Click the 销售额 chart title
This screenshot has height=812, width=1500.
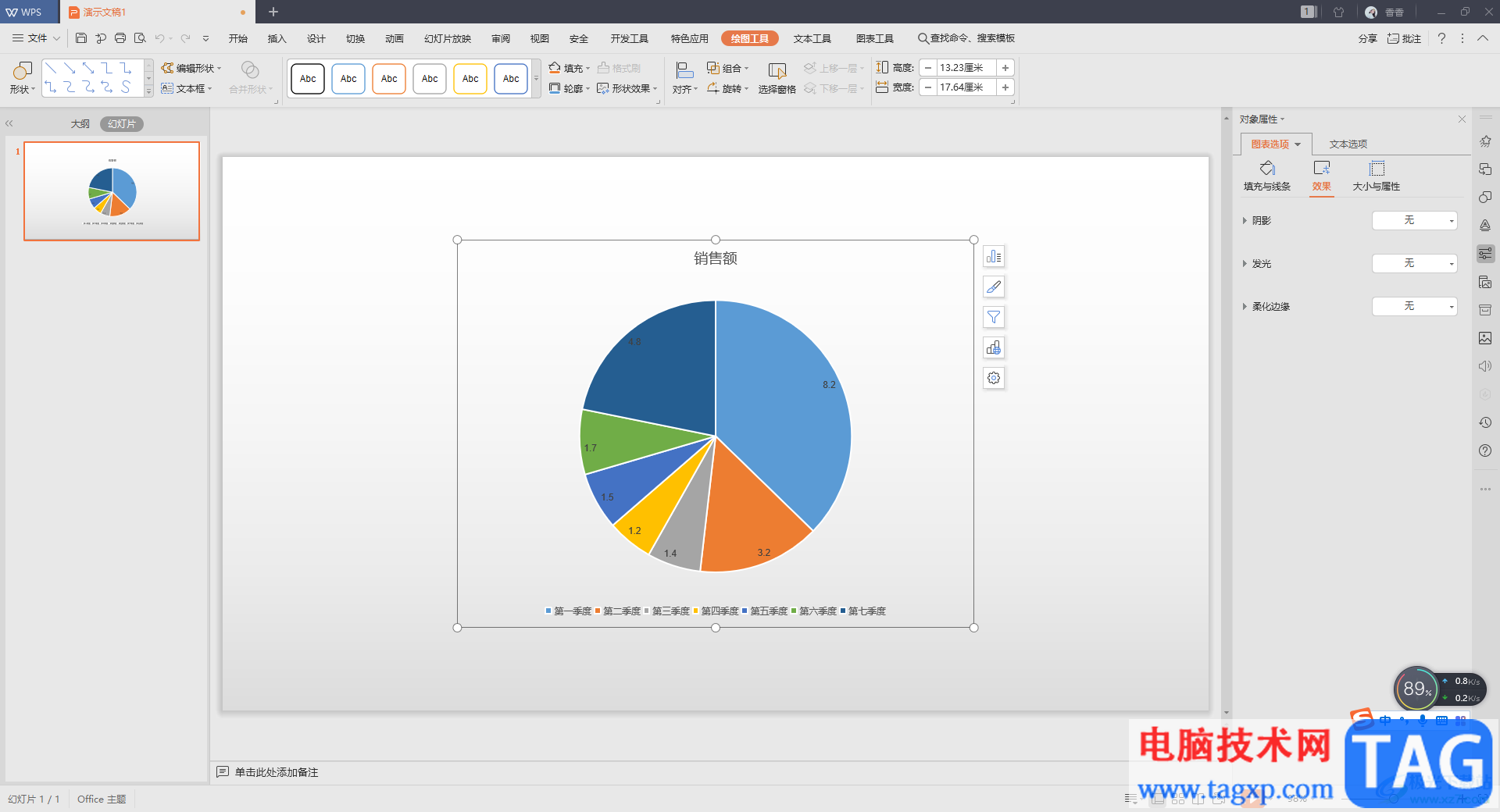[x=716, y=258]
